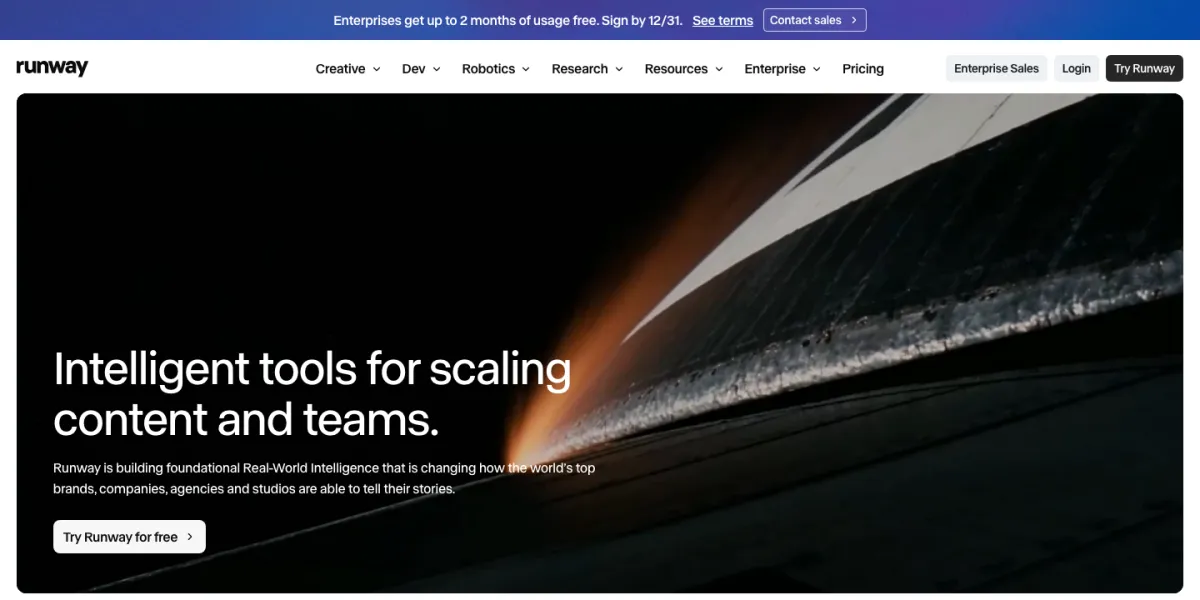Expand the Robotics chevron arrow
Viewport: 1200px width, 600px height.
526,69
